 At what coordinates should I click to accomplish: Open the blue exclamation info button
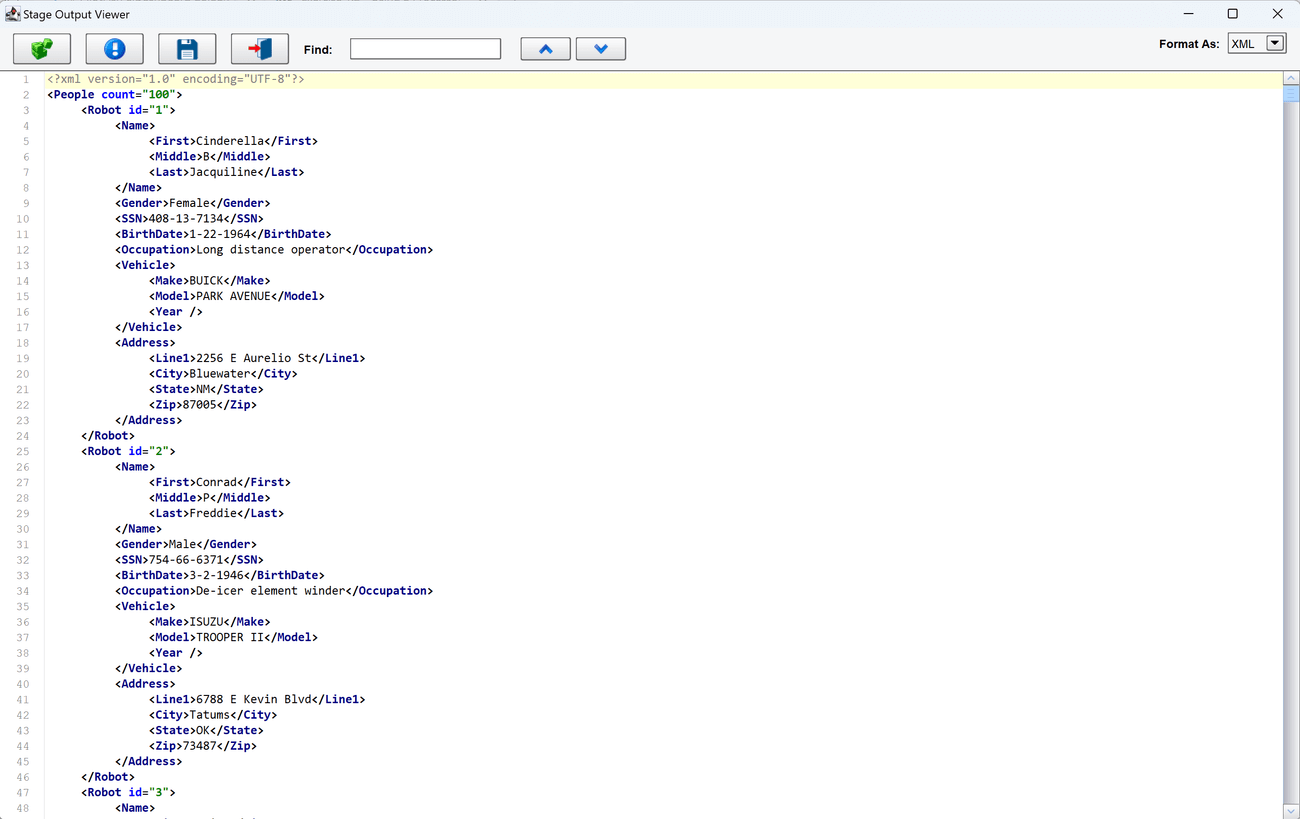click(114, 49)
